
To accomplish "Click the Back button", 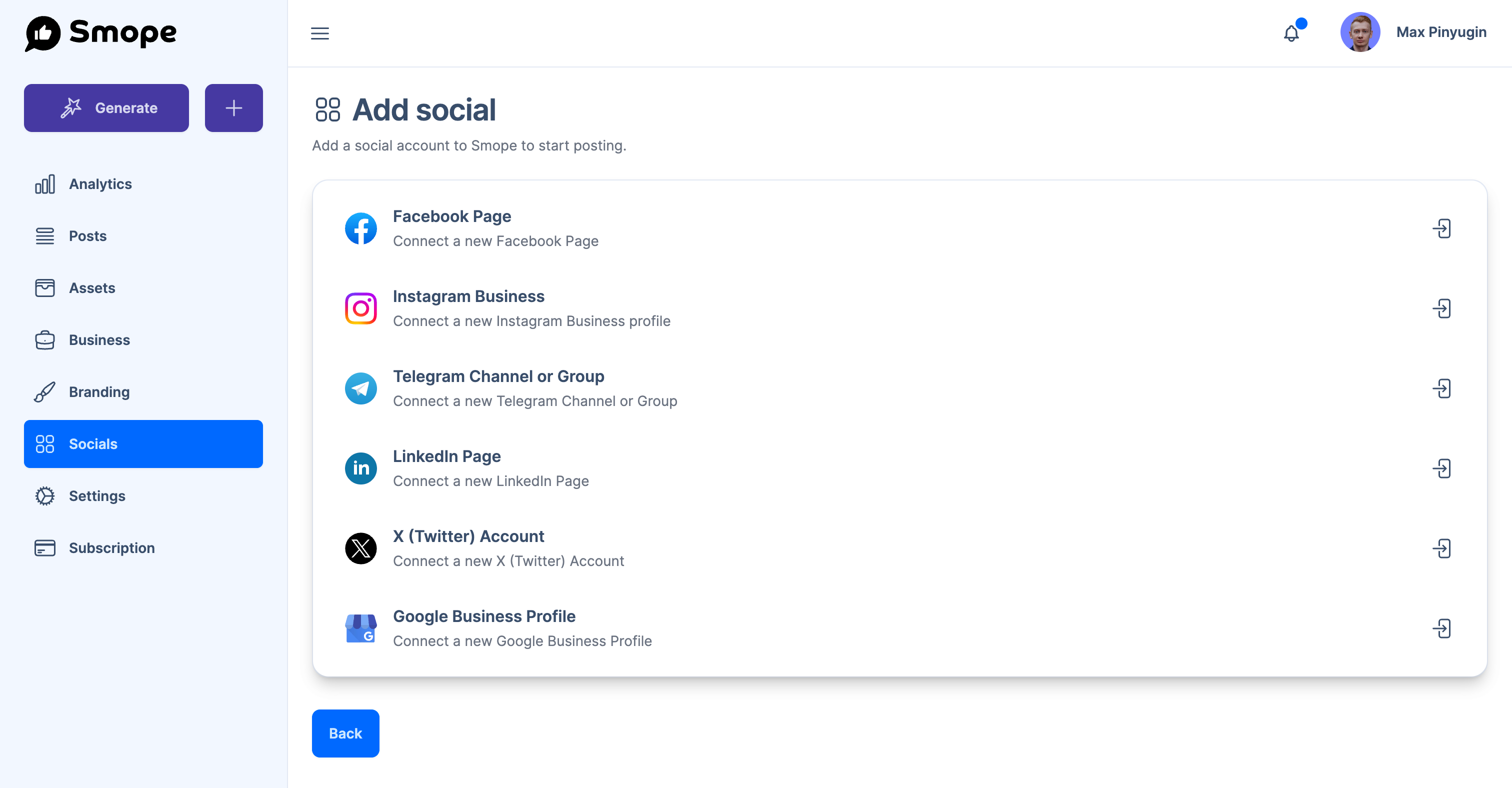I will (345, 733).
